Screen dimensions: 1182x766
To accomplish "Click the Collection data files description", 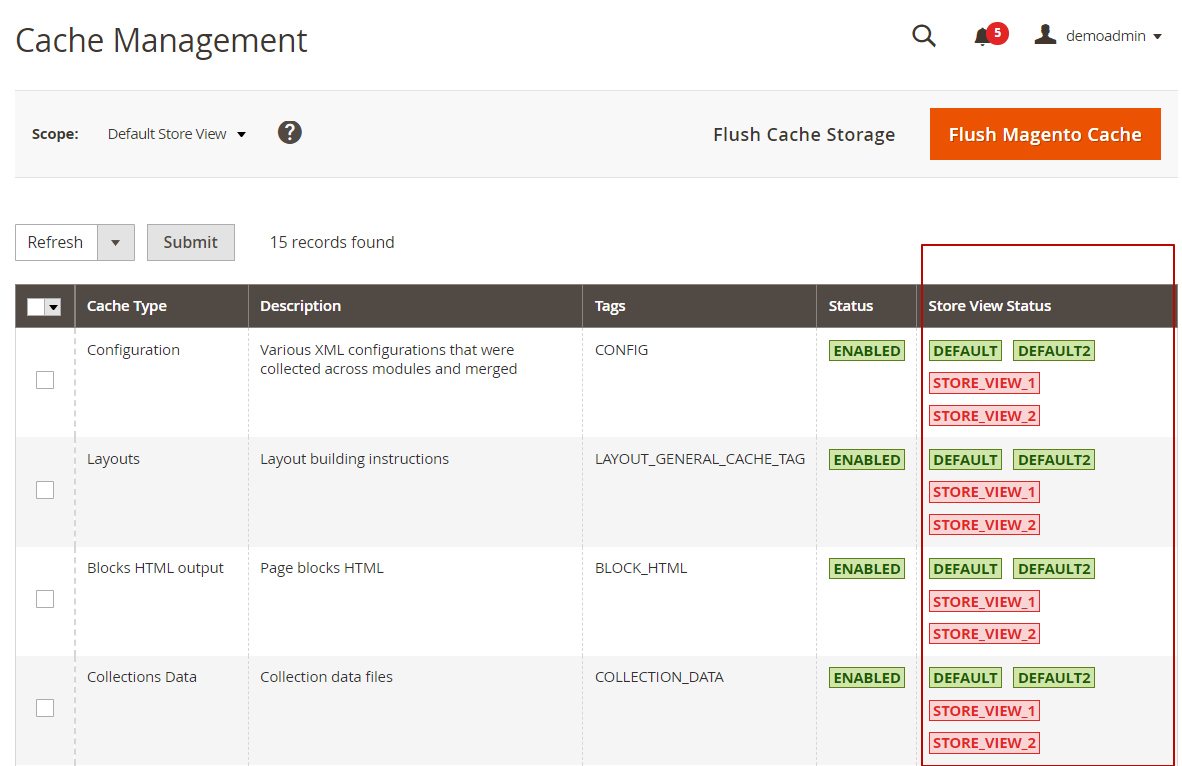I will (326, 677).
